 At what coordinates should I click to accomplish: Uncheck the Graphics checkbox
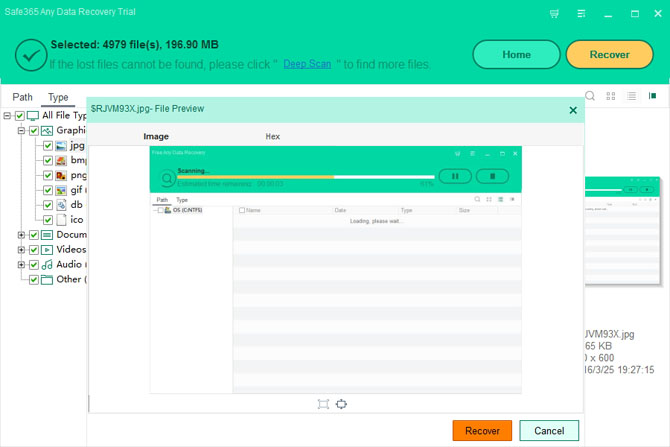tap(34, 131)
